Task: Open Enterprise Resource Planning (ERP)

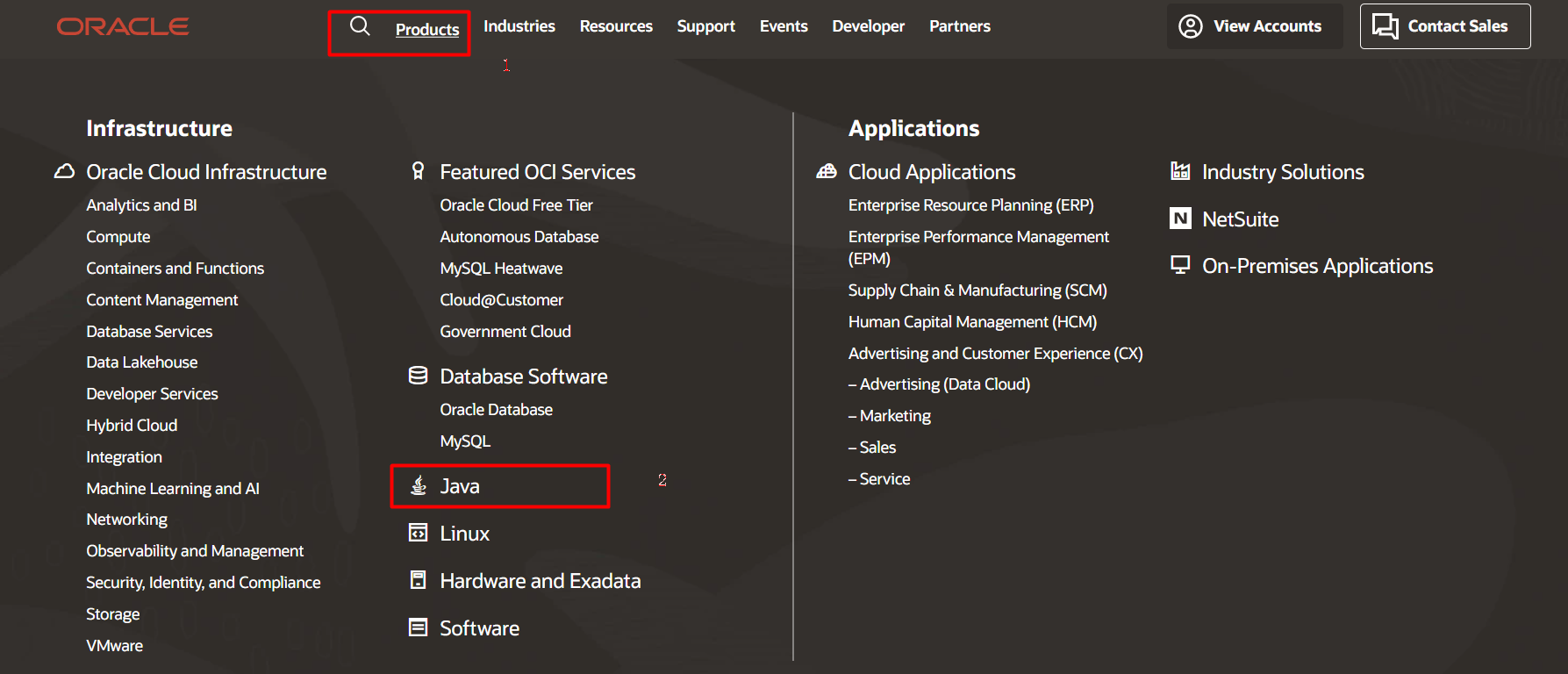Action: (x=971, y=205)
